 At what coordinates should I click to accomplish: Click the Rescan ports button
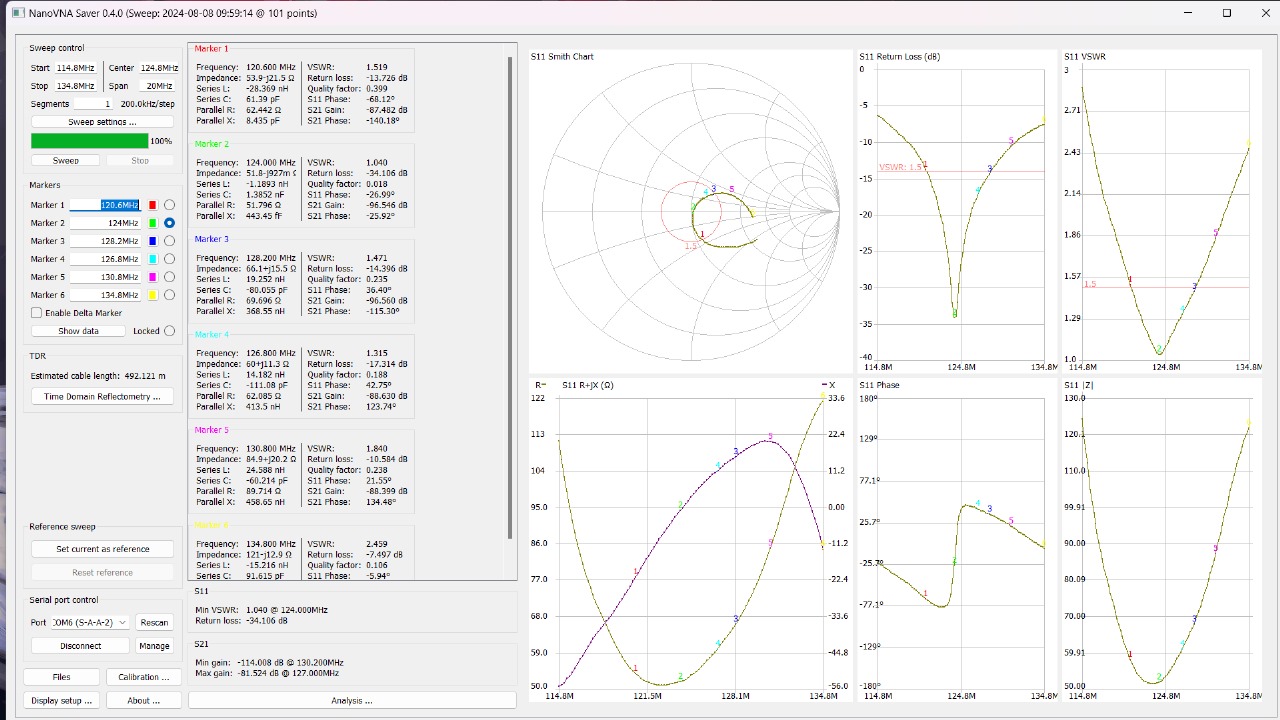(x=155, y=622)
